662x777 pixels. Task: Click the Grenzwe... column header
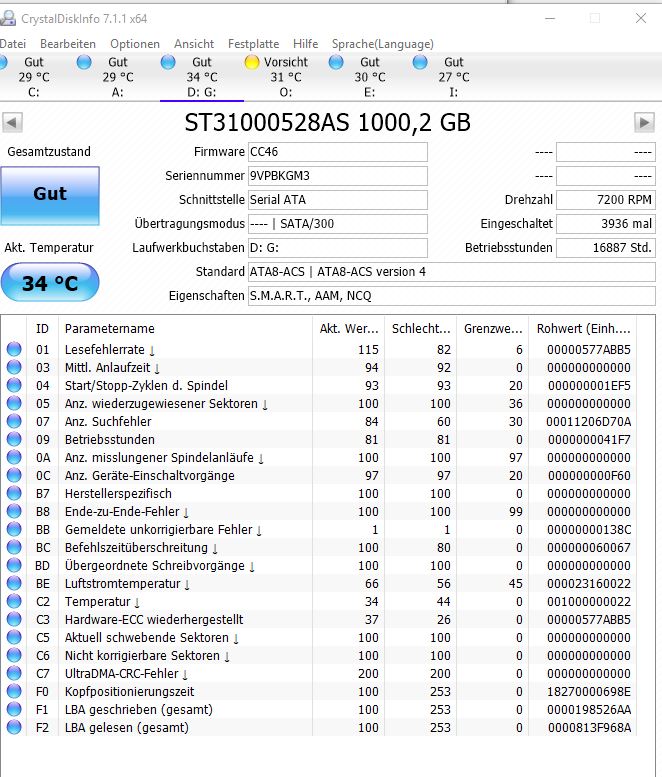pyautogui.click(x=493, y=329)
